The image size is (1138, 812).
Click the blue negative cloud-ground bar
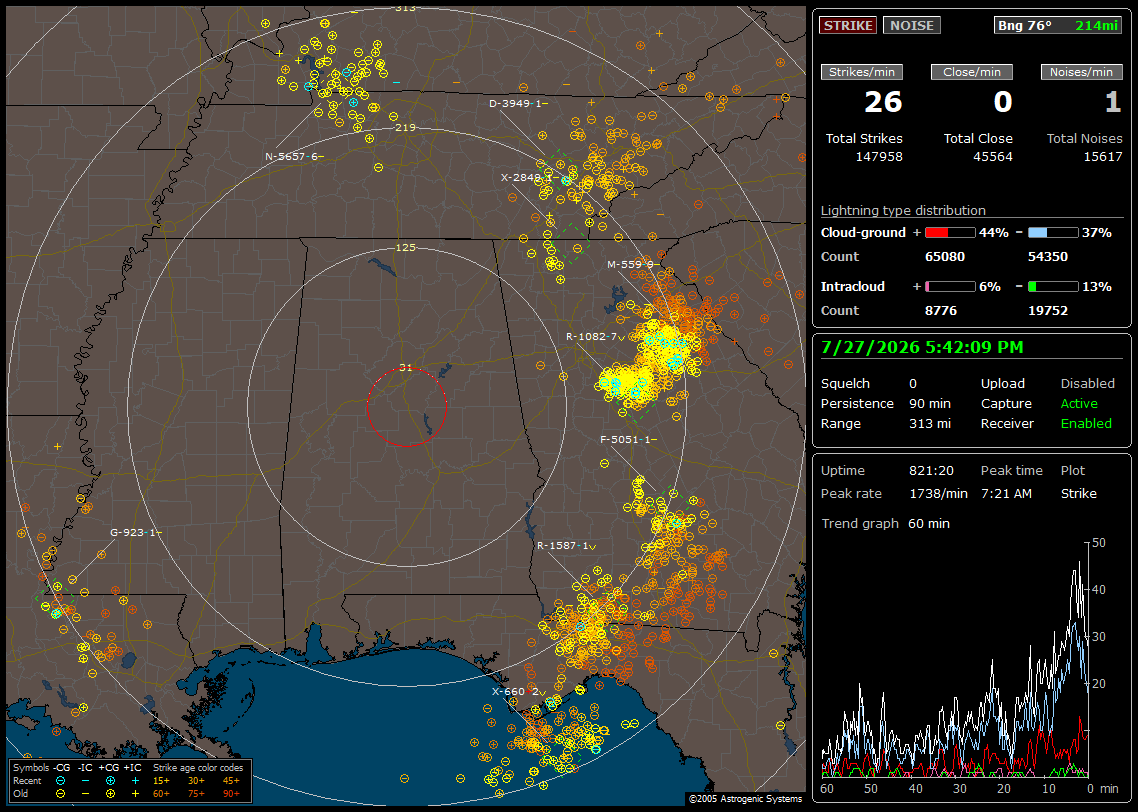point(1052,233)
